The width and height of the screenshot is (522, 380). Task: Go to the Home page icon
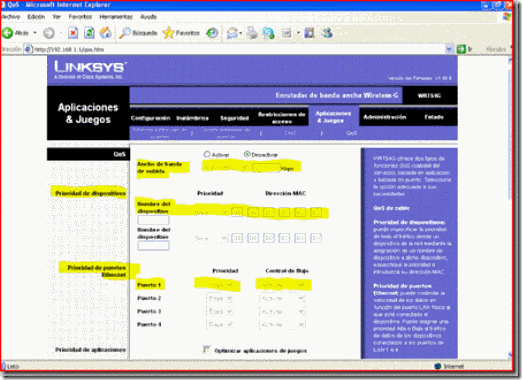pos(106,33)
